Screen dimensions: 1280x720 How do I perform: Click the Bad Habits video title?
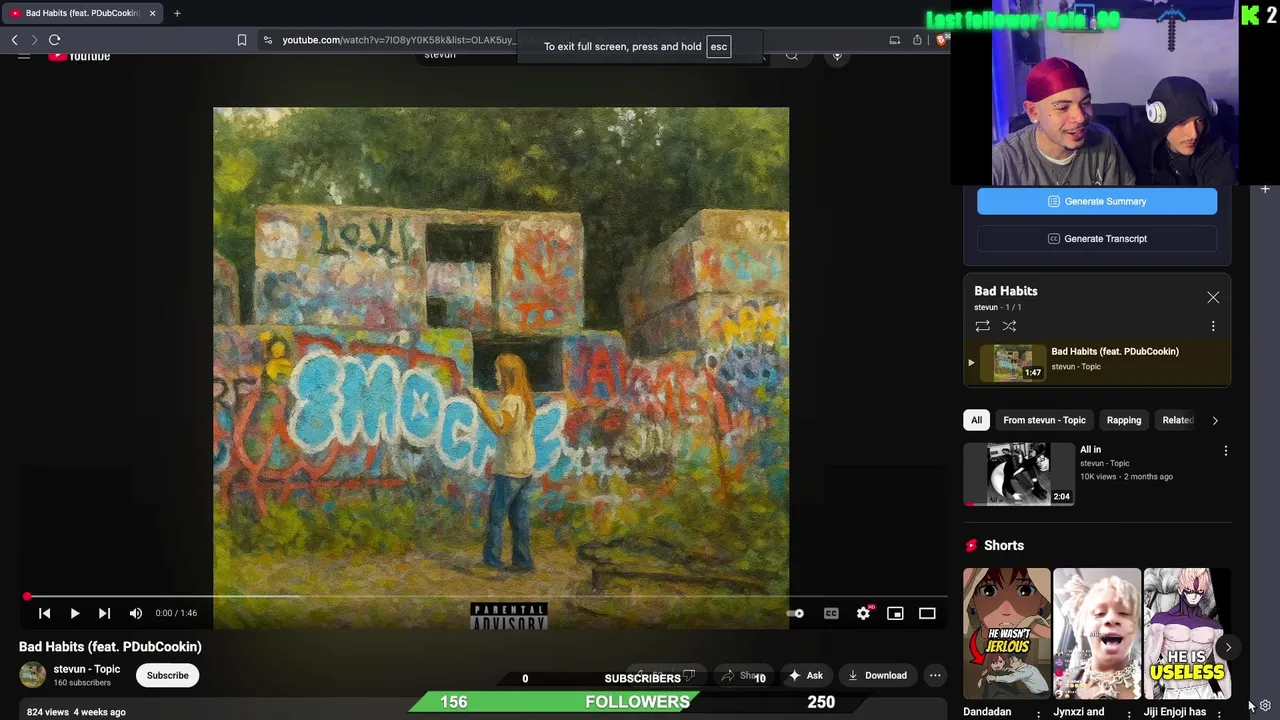pyautogui.click(x=110, y=647)
